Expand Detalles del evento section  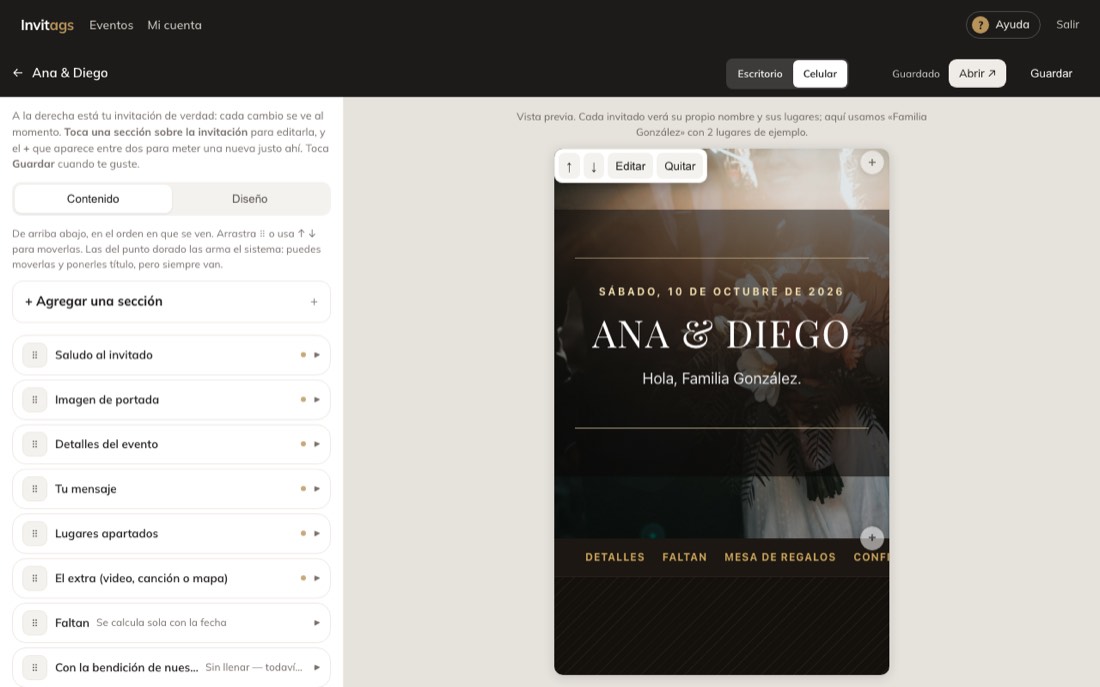[316, 444]
